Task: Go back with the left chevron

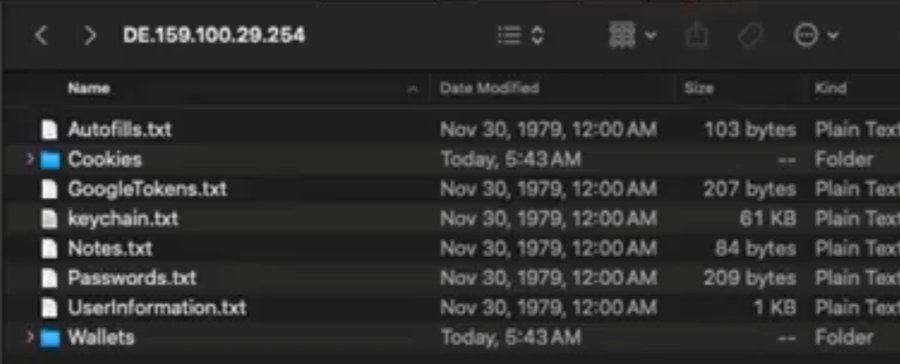Action: click(41, 36)
